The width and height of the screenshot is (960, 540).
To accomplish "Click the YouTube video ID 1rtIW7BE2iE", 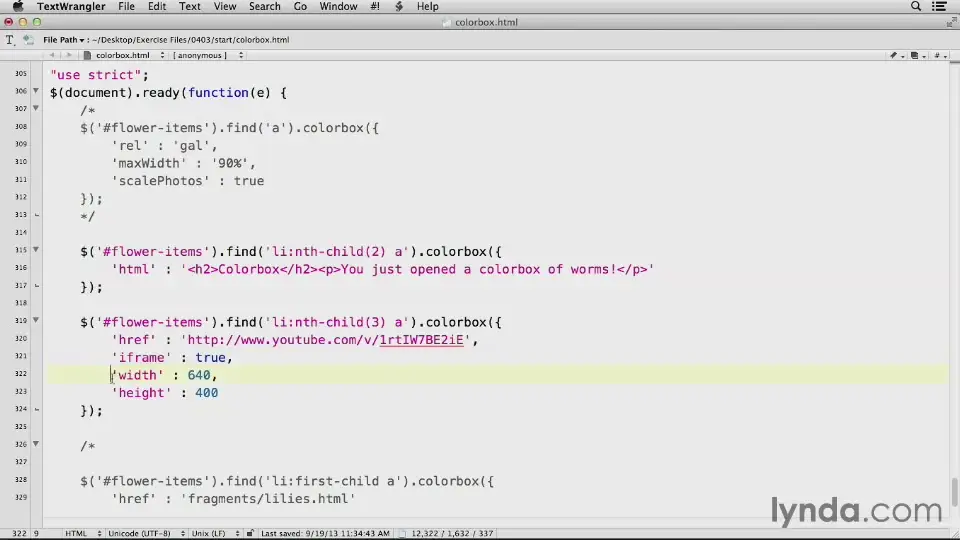I will pos(421,340).
